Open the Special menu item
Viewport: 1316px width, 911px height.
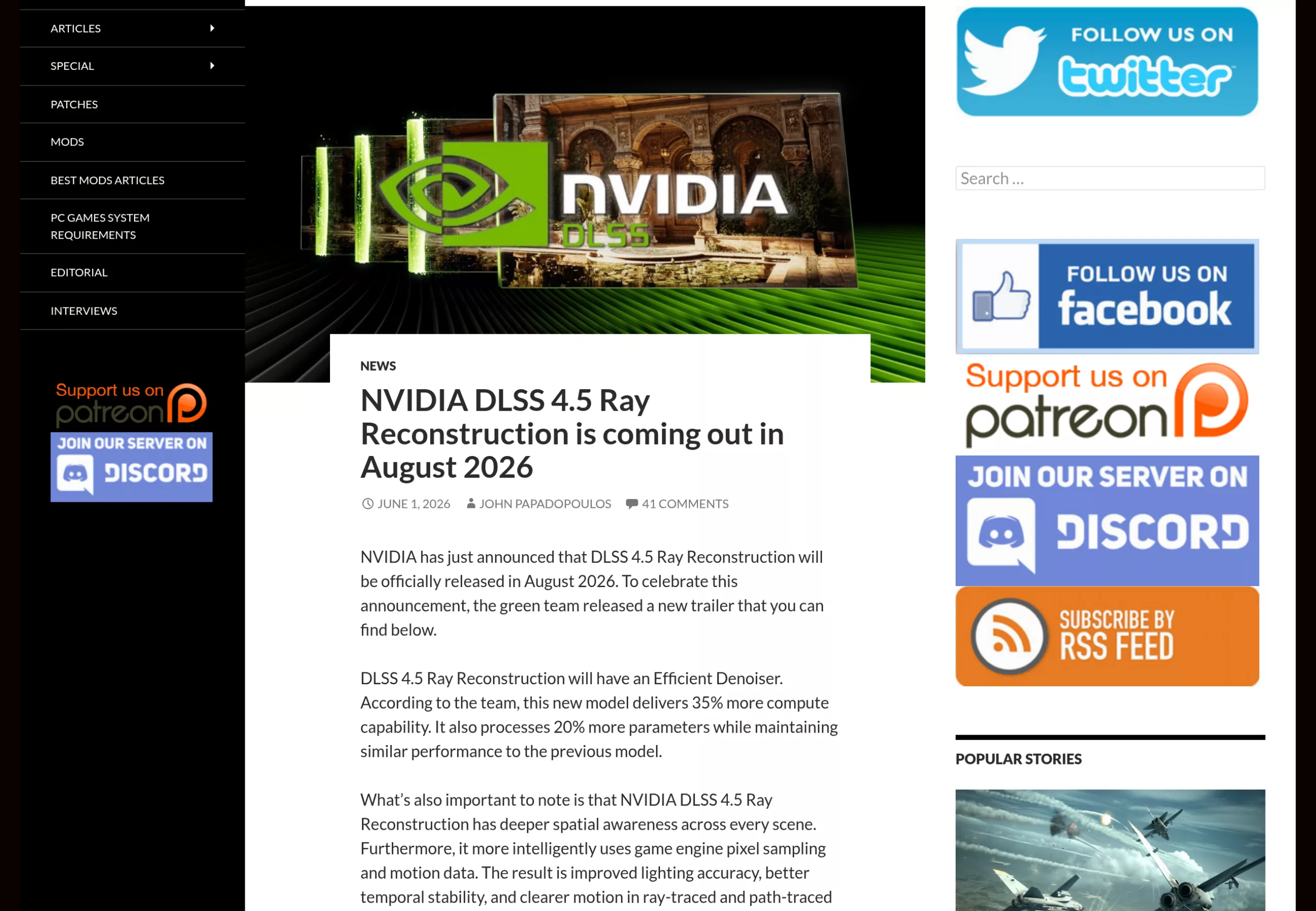pos(72,66)
